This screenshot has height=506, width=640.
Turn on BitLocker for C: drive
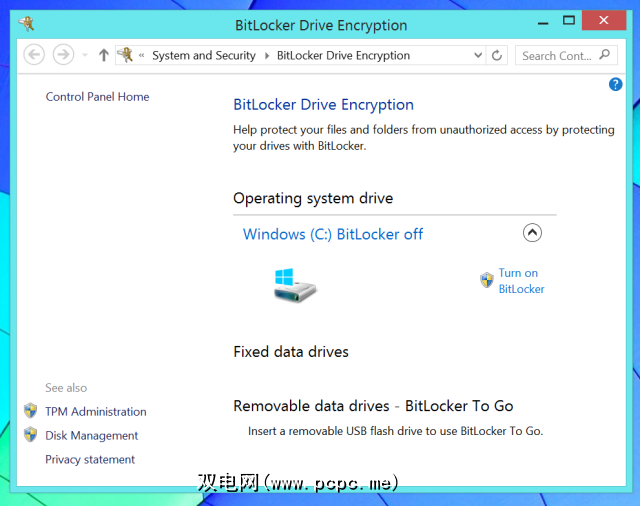click(521, 281)
